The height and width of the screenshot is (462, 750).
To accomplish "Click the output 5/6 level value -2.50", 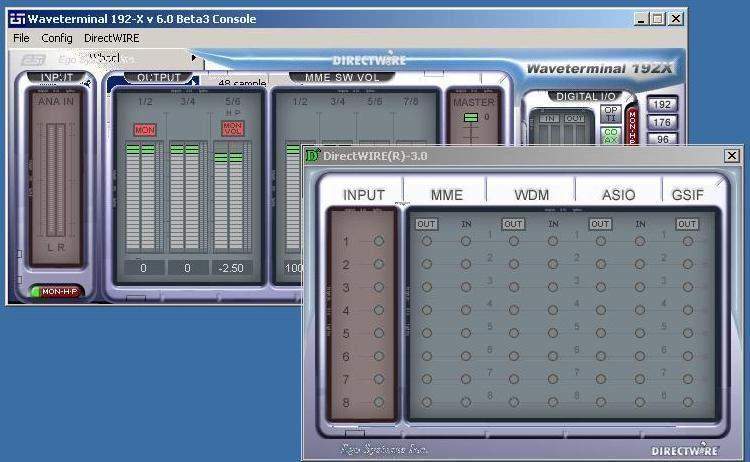I will pos(232,269).
